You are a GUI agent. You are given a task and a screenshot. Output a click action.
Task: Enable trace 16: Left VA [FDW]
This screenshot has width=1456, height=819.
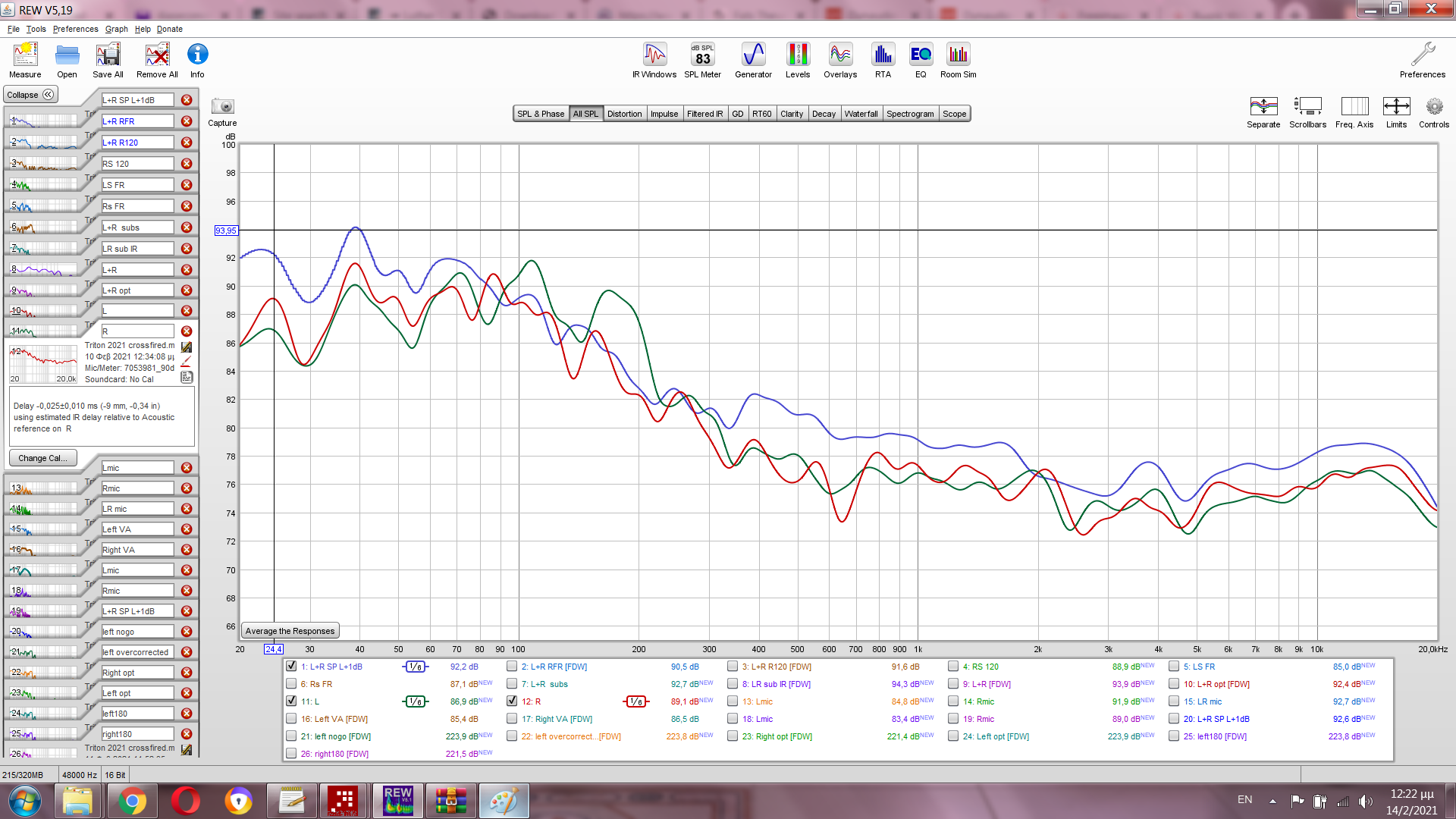pyautogui.click(x=291, y=718)
